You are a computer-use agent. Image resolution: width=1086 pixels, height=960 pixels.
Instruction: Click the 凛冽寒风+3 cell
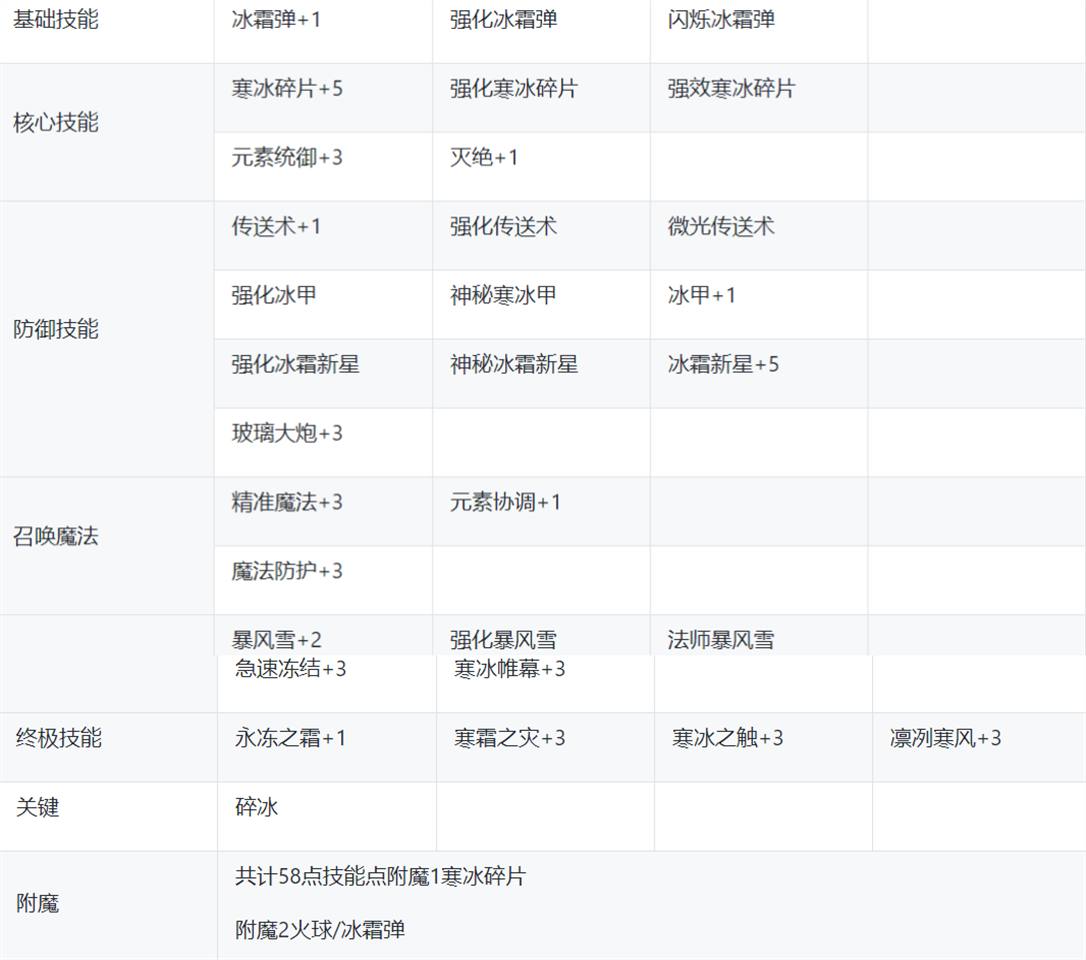coord(945,739)
